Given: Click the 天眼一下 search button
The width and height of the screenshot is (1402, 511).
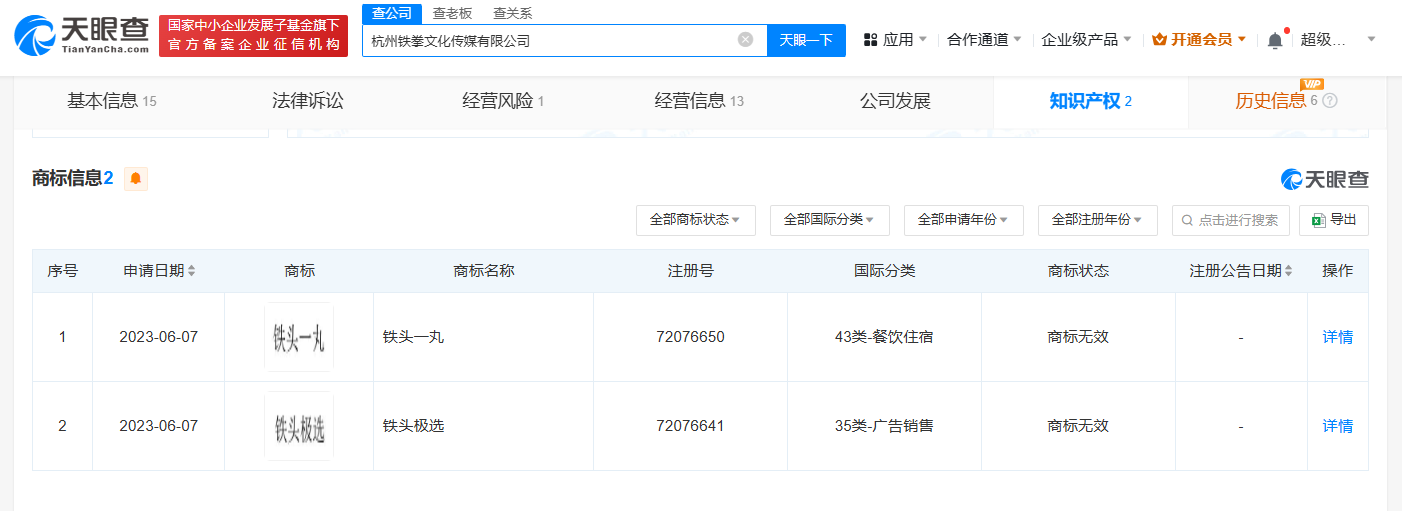Looking at the screenshot, I should 806,40.
